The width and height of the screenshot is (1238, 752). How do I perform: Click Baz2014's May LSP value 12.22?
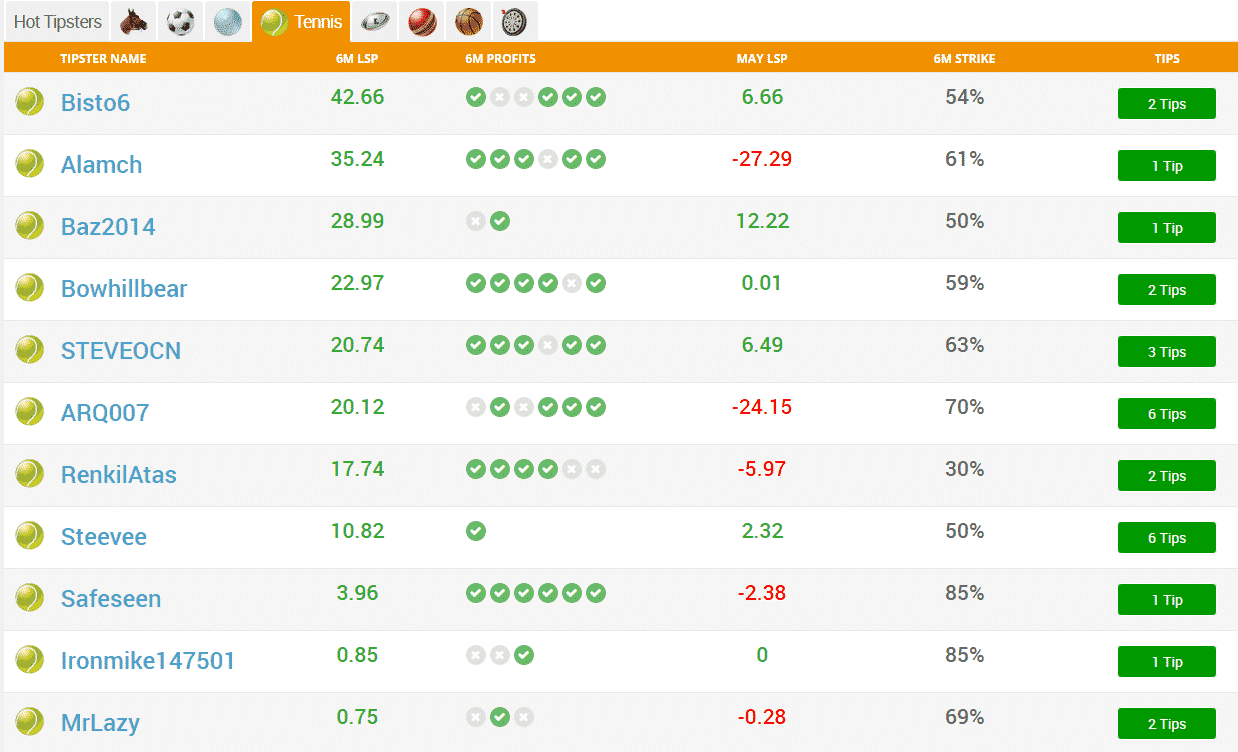click(x=762, y=221)
